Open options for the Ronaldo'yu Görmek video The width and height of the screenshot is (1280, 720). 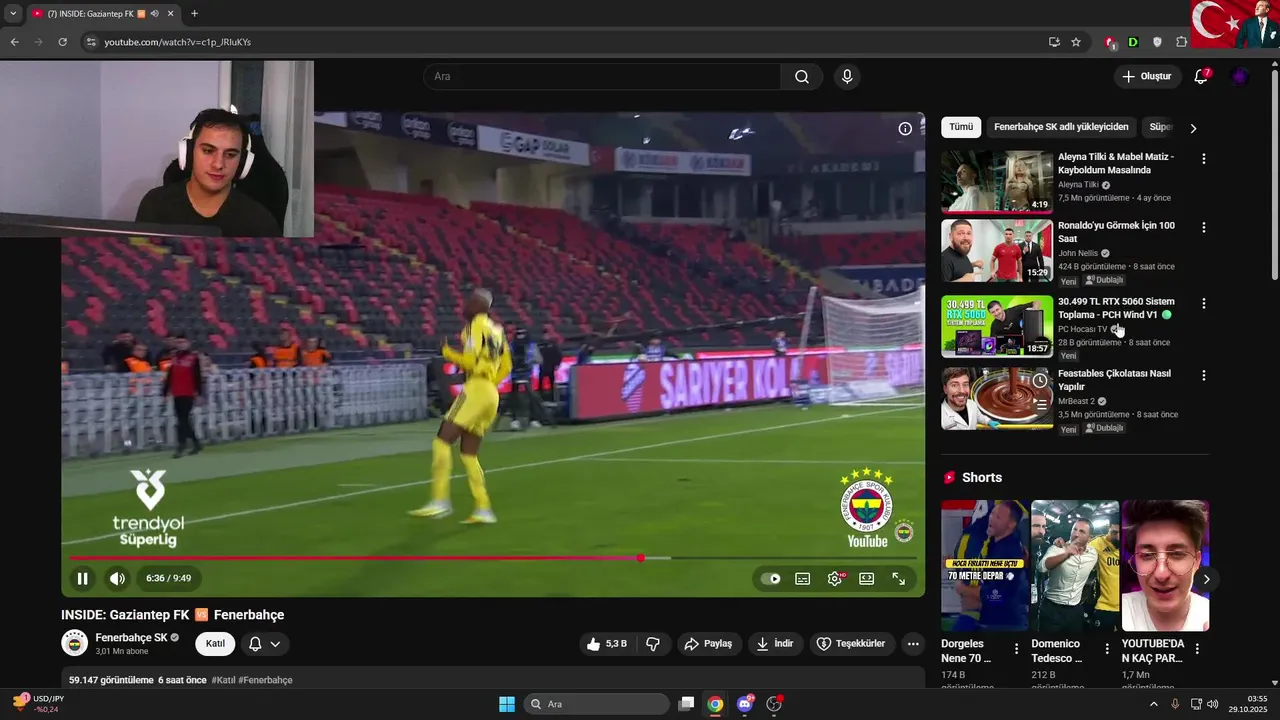pos(1203,227)
